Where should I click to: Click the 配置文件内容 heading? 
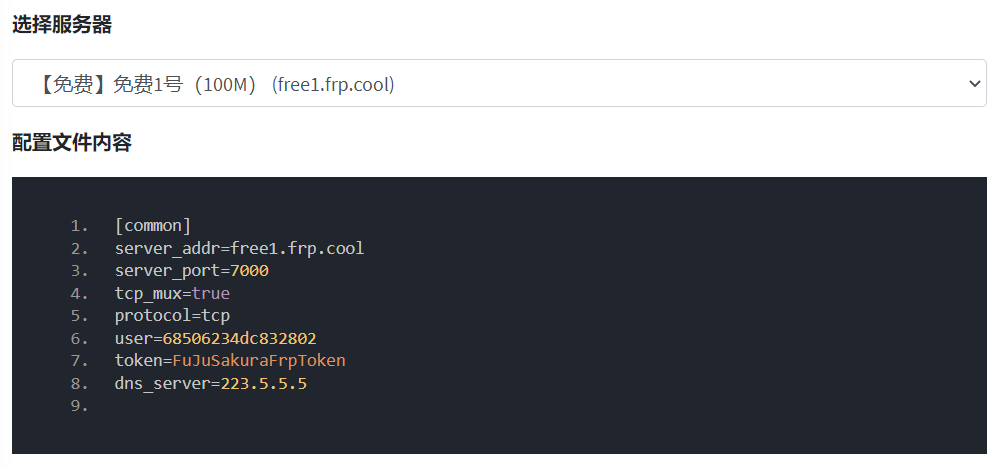pos(72,142)
